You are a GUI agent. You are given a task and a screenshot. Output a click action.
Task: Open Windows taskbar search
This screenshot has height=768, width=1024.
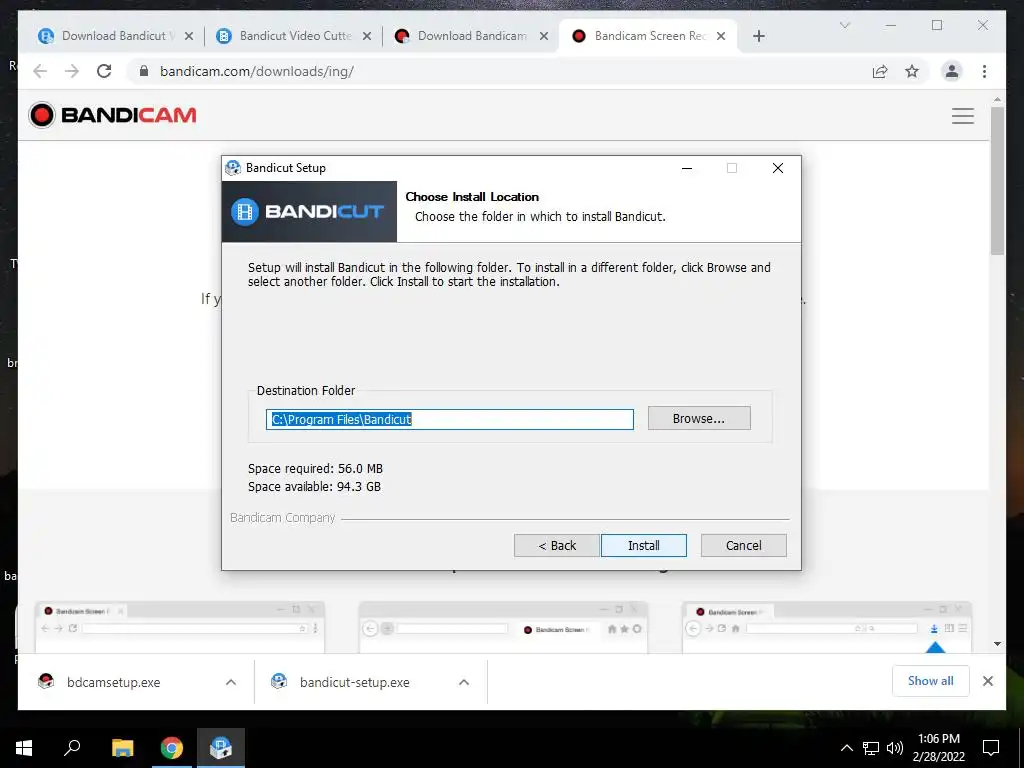pos(72,748)
